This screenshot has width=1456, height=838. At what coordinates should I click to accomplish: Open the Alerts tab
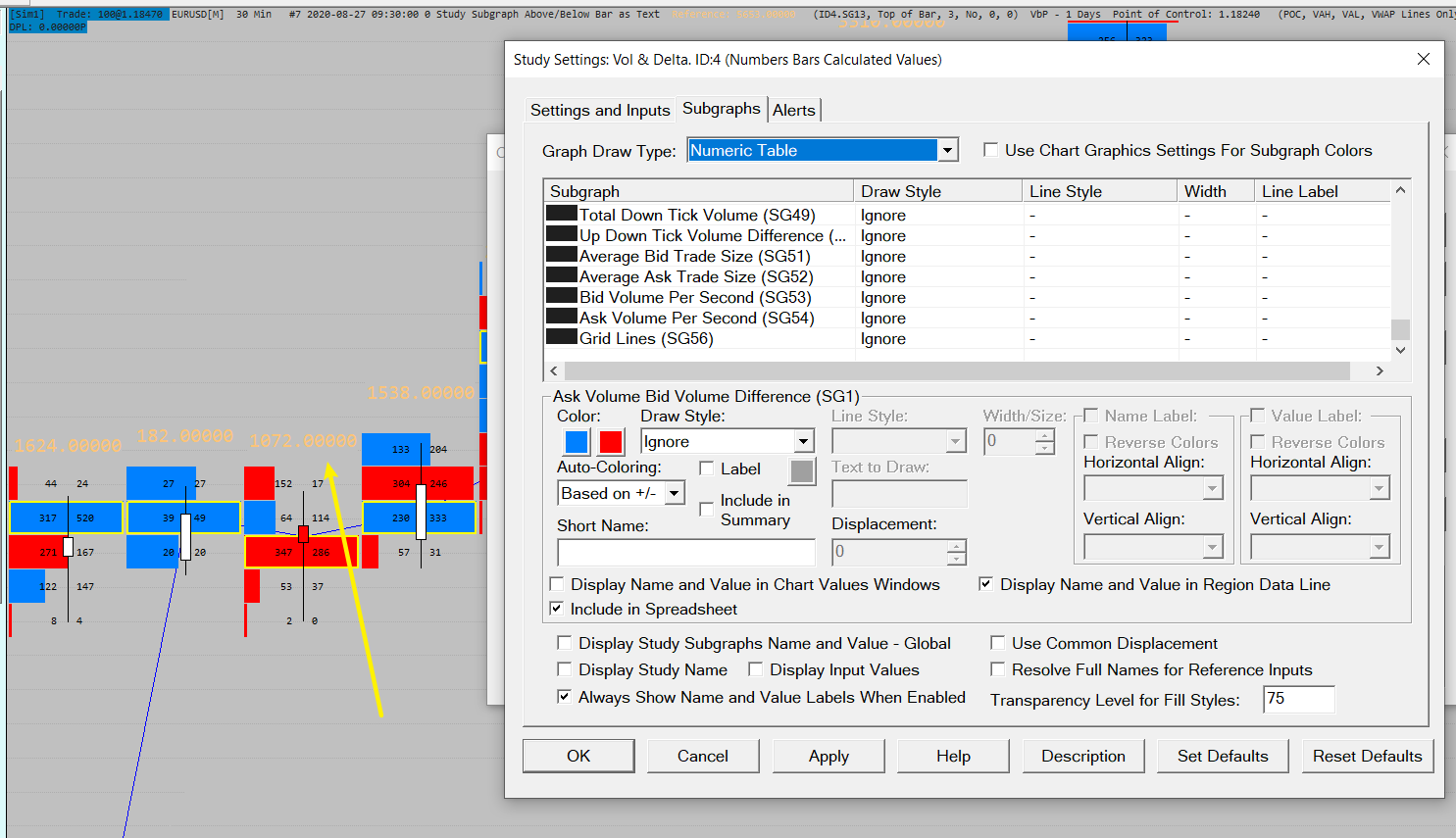coord(793,110)
